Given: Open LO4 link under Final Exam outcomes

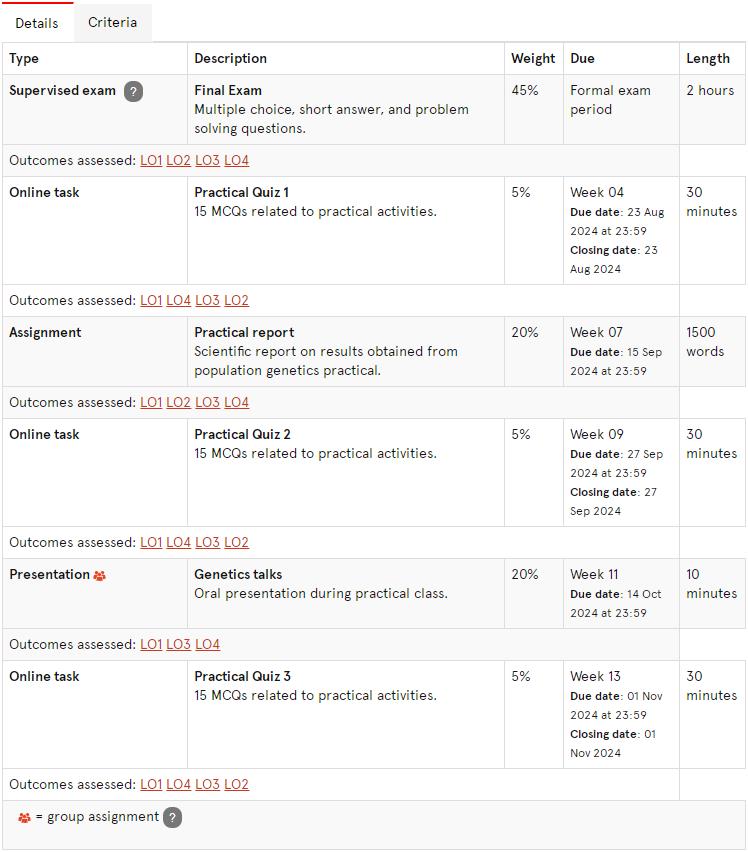Looking at the screenshot, I should (x=236, y=160).
